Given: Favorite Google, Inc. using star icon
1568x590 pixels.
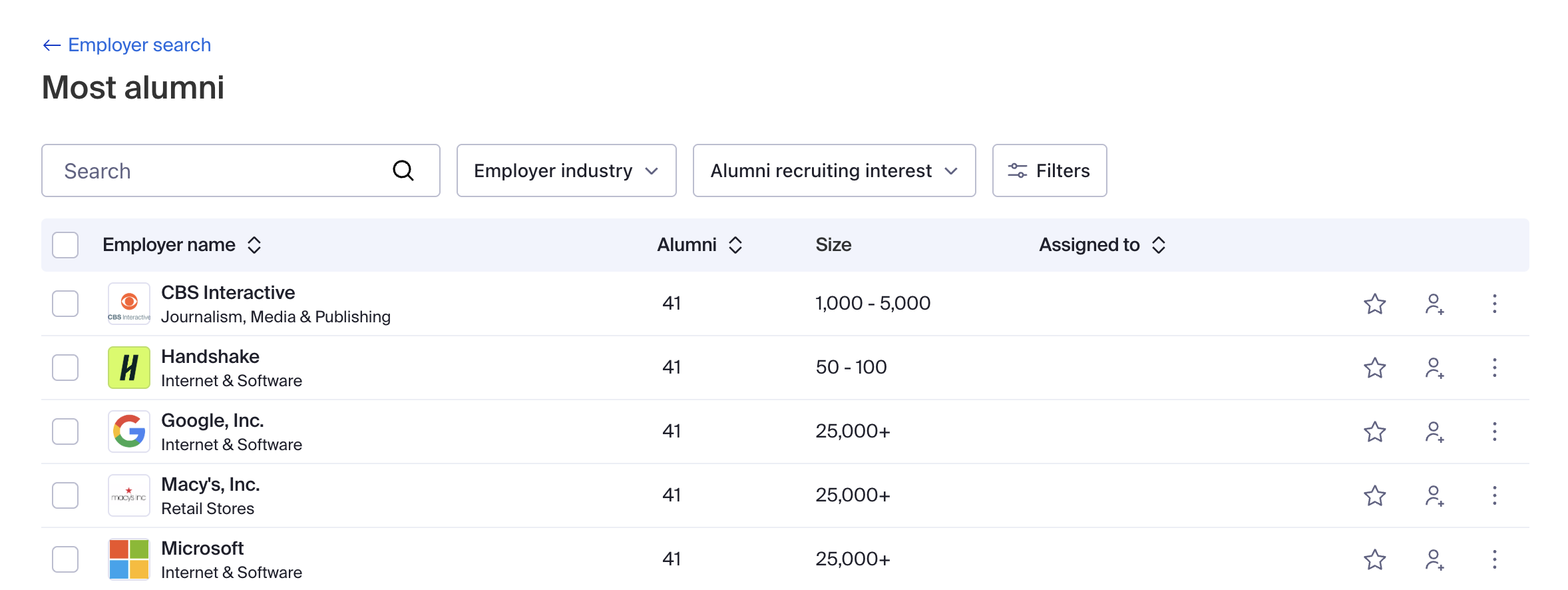Looking at the screenshot, I should [1374, 432].
